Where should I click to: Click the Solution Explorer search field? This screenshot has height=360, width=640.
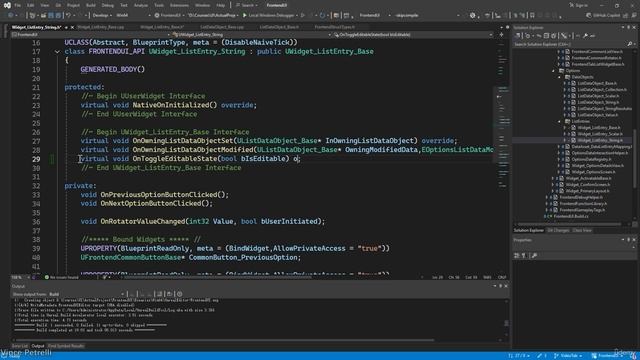(x=570, y=44)
